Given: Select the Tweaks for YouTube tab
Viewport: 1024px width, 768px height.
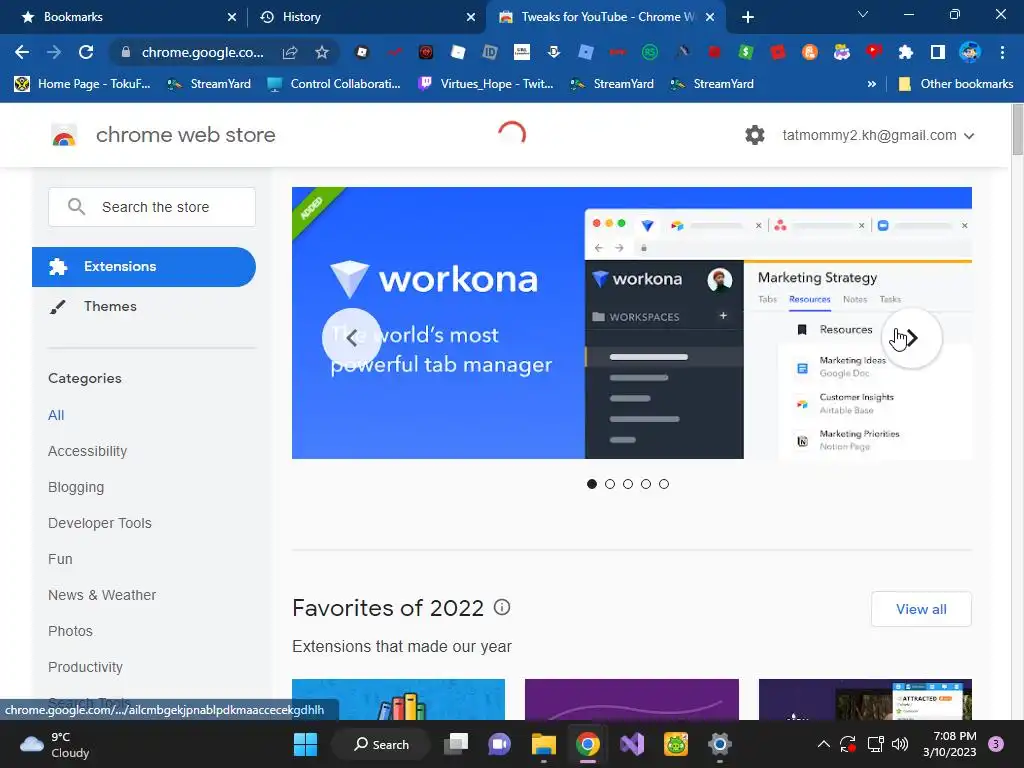Looking at the screenshot, I should click(x=606, y=17).
